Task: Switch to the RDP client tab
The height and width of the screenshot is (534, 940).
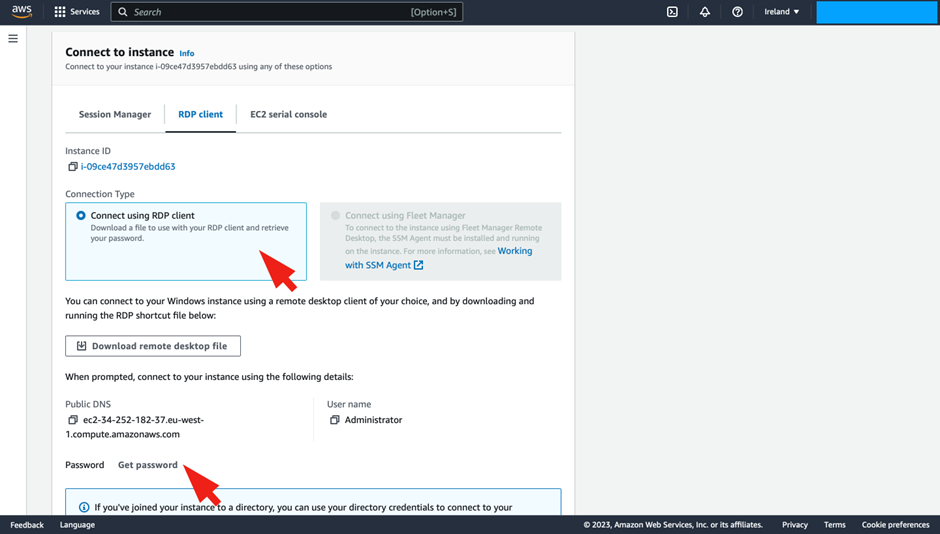Action: pos(200,114)
